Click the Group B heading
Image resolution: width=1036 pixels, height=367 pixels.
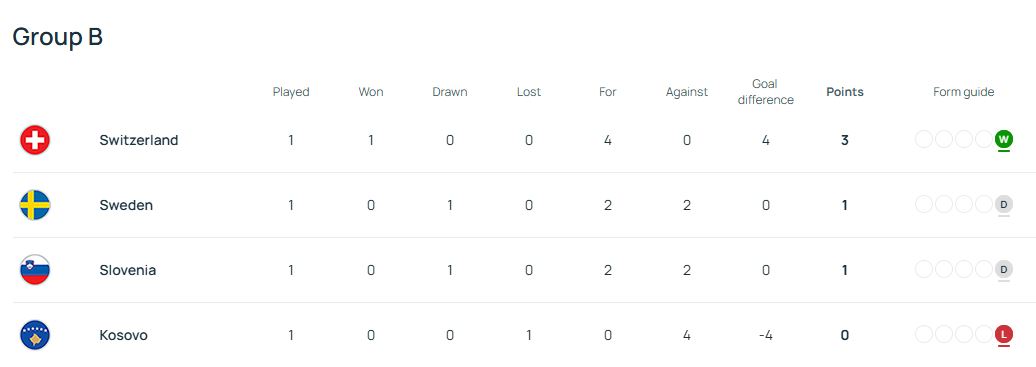pos(57,36)
